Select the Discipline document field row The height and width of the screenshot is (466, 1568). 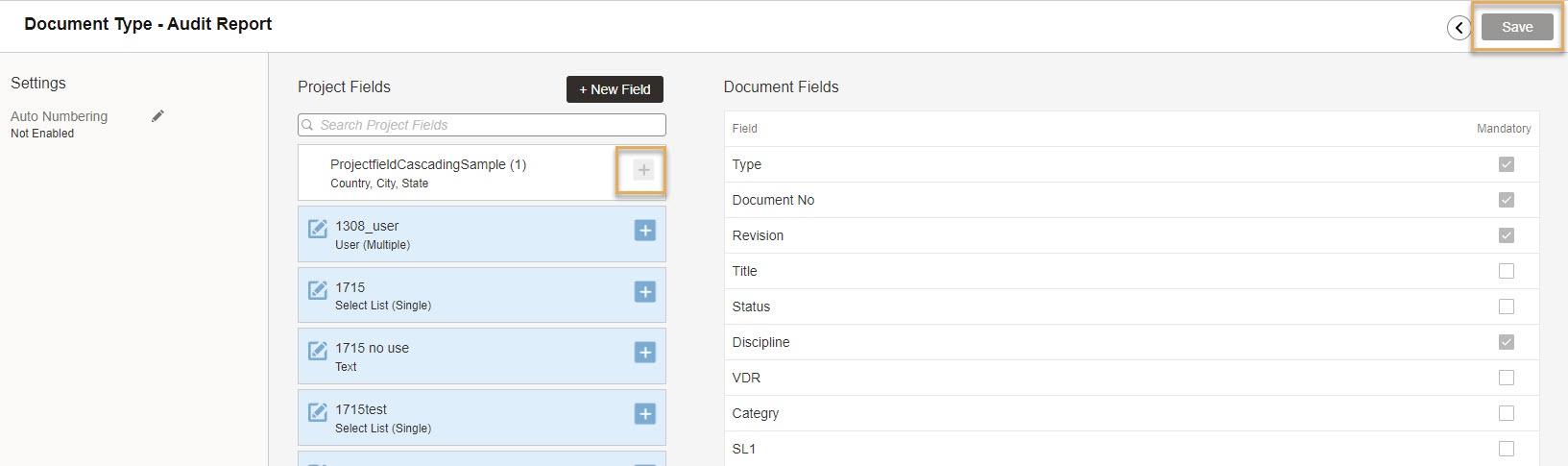click(1131, 342)
